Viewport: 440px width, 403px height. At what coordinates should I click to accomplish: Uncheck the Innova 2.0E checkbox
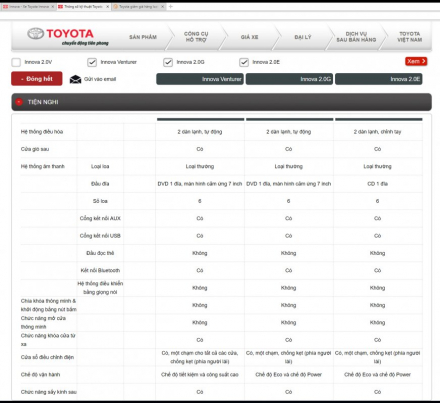[244, 62]
